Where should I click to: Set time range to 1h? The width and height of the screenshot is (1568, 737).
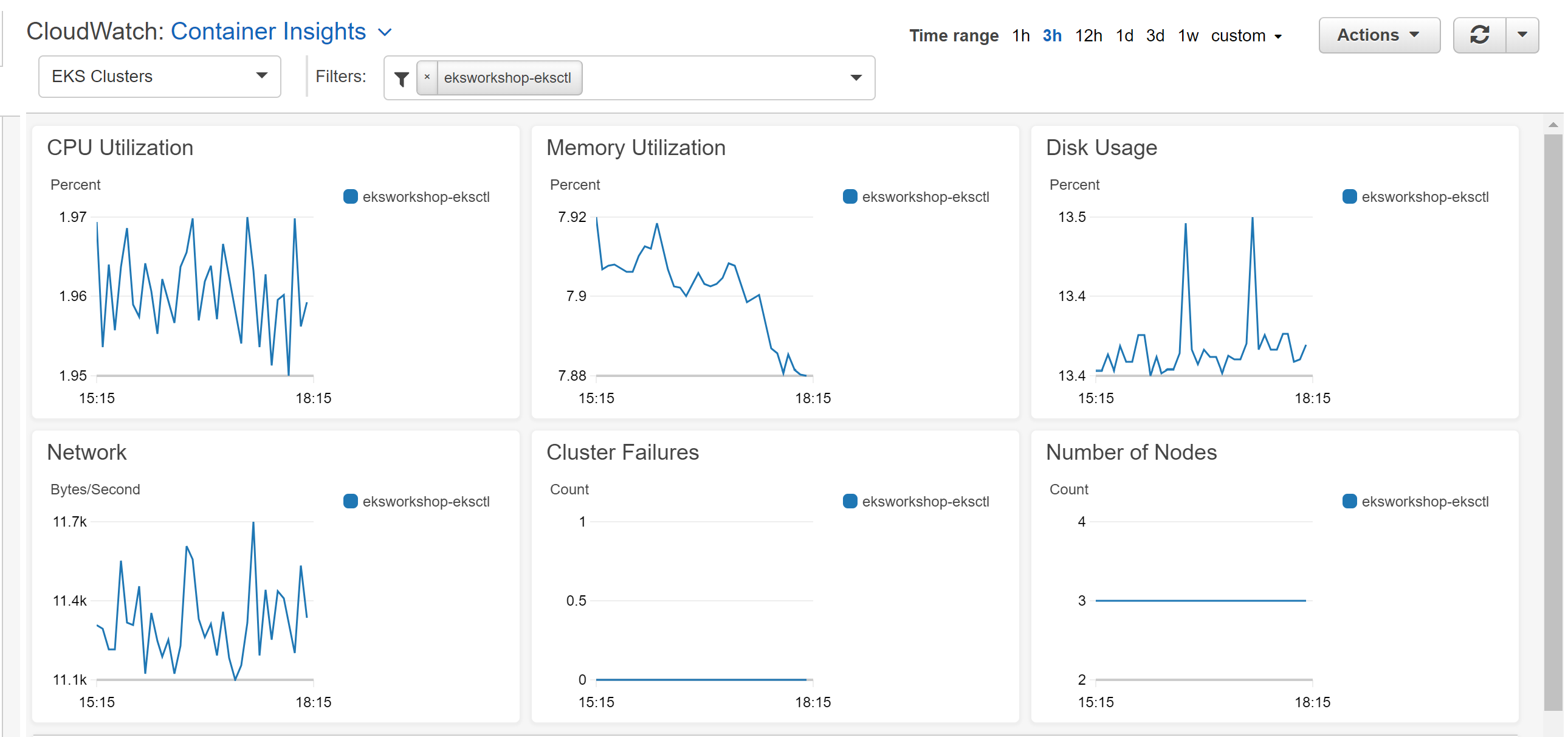coord(1021,36)
